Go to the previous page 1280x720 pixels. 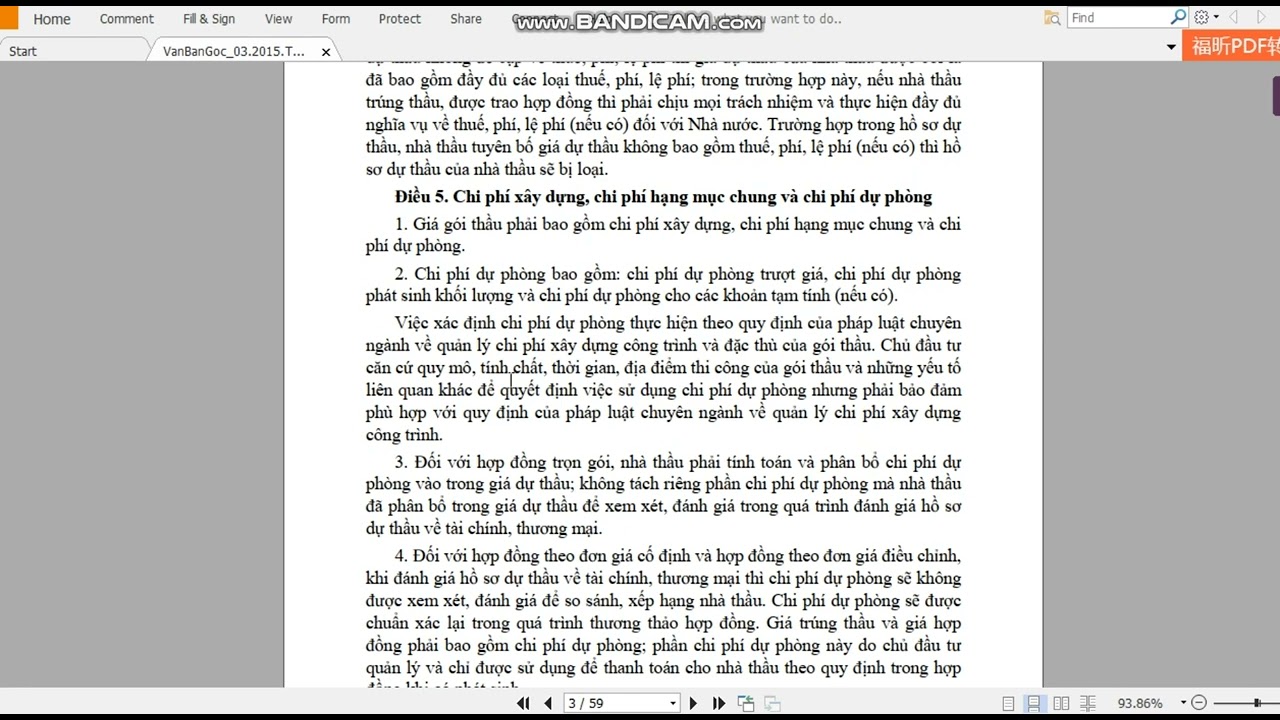pos(548,703)
